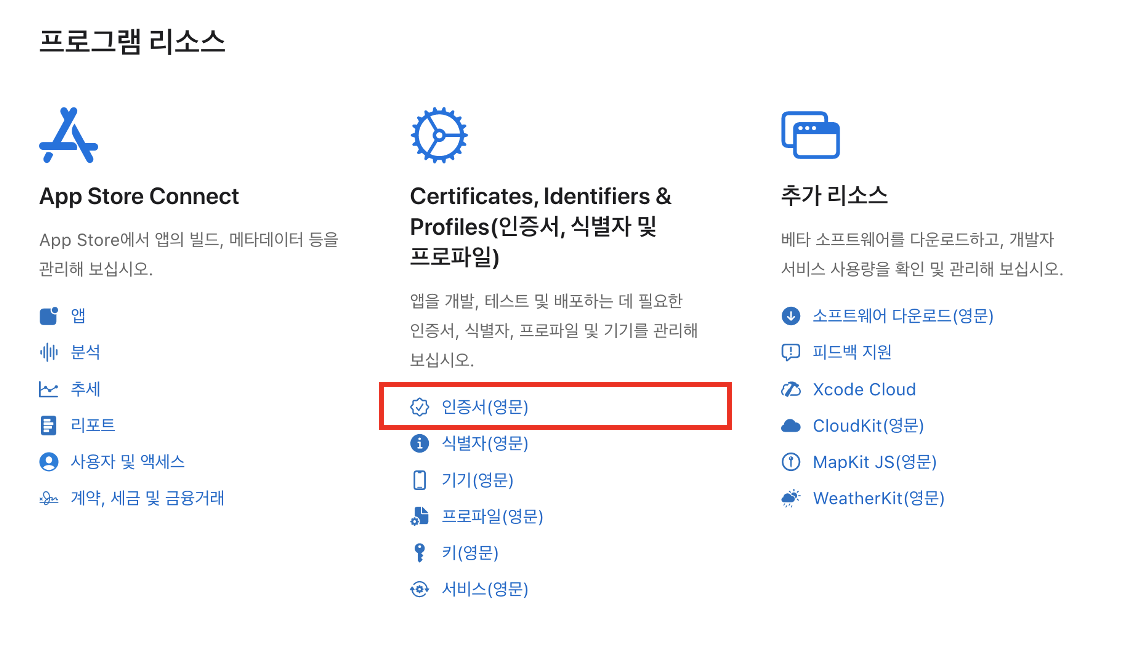Image resolution: width=1134 pixels, height=650 pixels.
Task: Open the 프로파일(영문) link
Action: (x=492, y=516)
